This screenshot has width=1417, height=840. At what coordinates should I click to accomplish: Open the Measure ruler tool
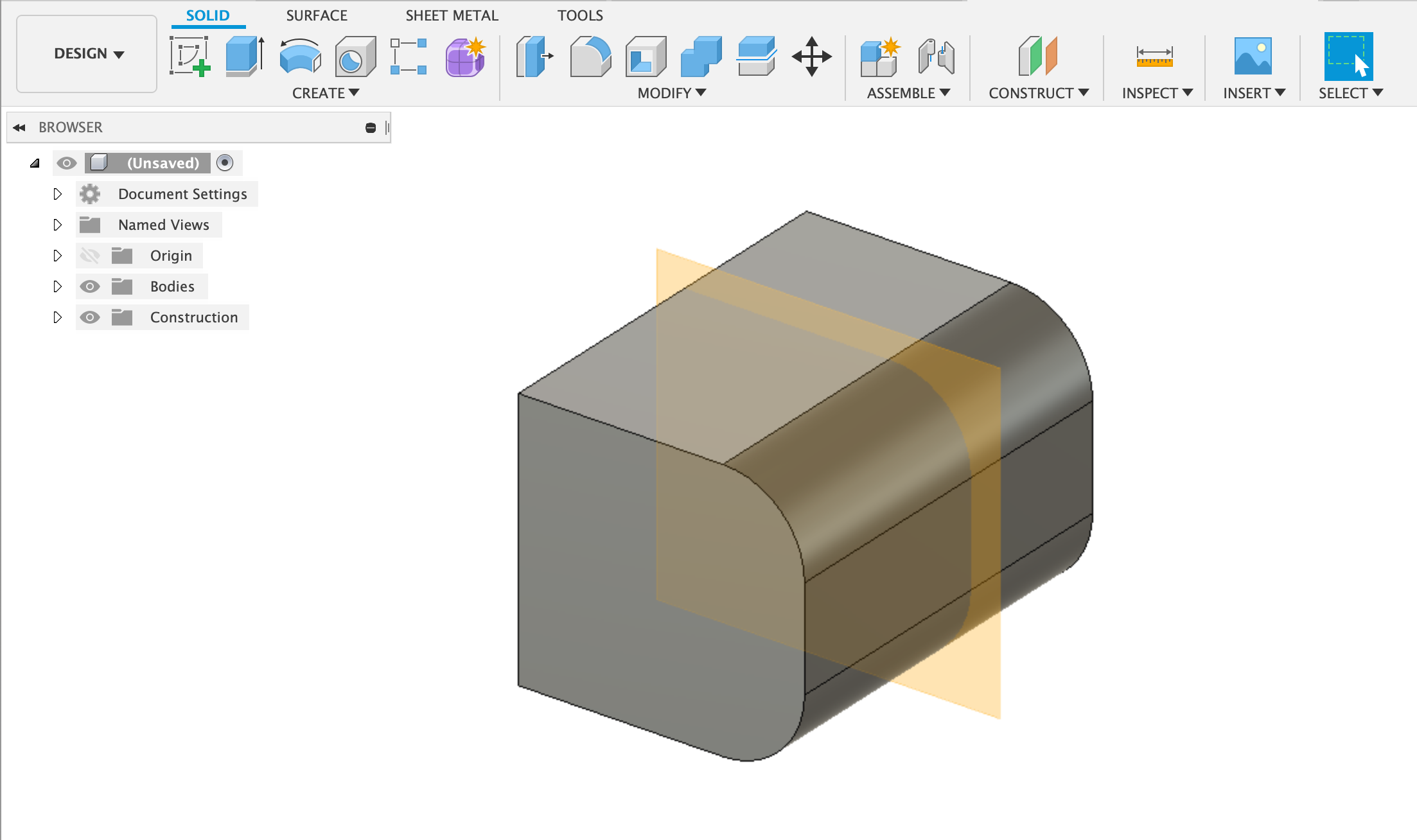point(1154,57)
